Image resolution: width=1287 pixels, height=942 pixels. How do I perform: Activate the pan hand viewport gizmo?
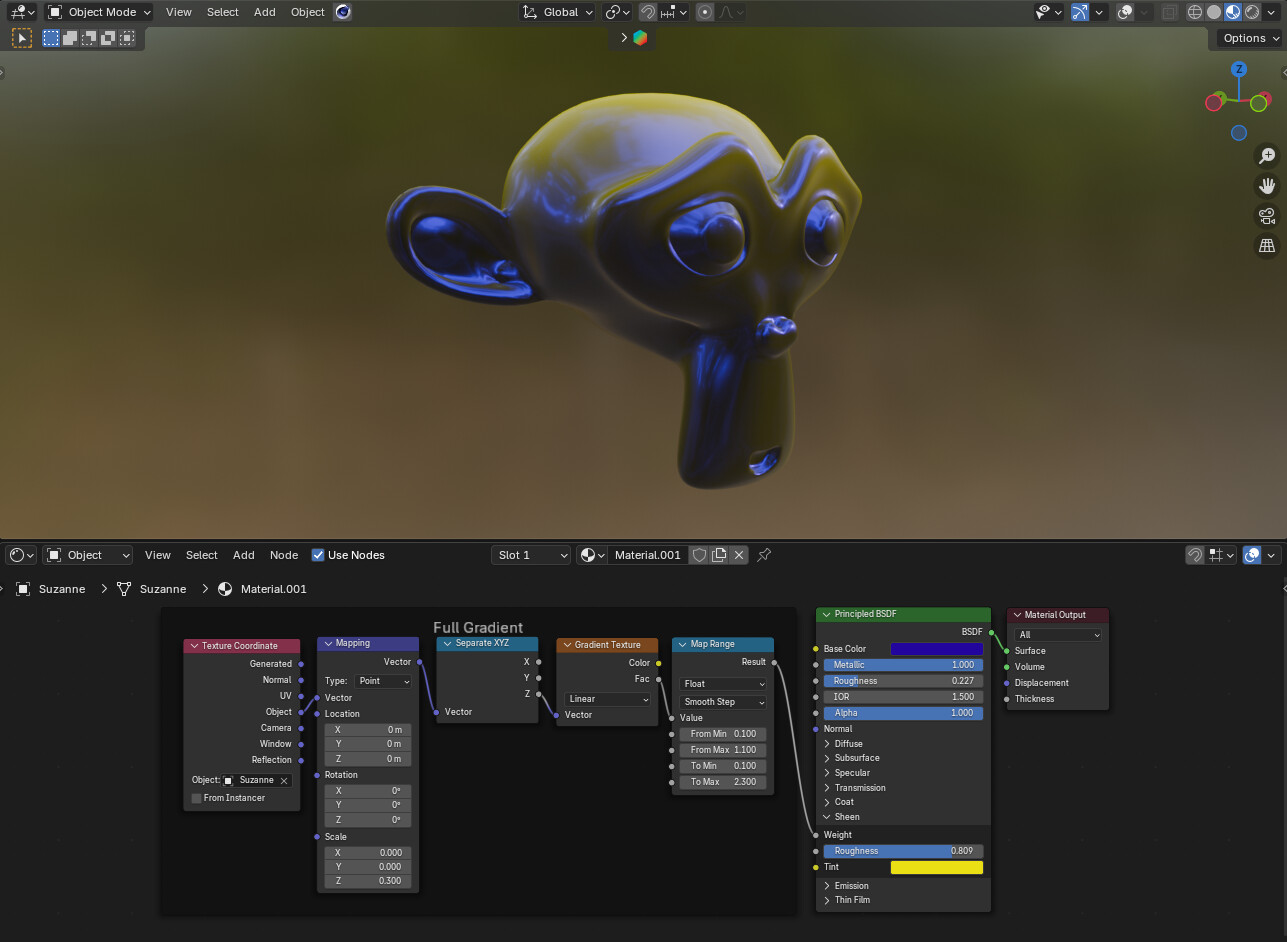(x=1266, y=186)
